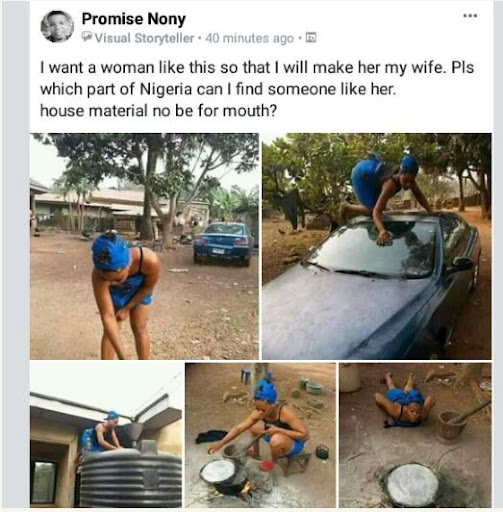The height and width of the screenshot is (512, 503).
Task: Click the window below the roof in tank photo
Action: point(43,482)
